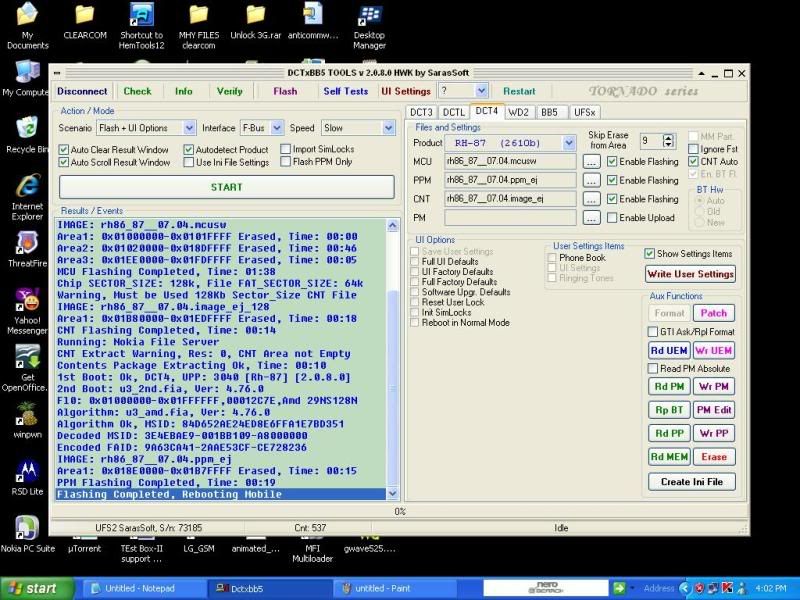Switch to the DCTL tab
Screen dimensions: 800x600
(453, 112)
